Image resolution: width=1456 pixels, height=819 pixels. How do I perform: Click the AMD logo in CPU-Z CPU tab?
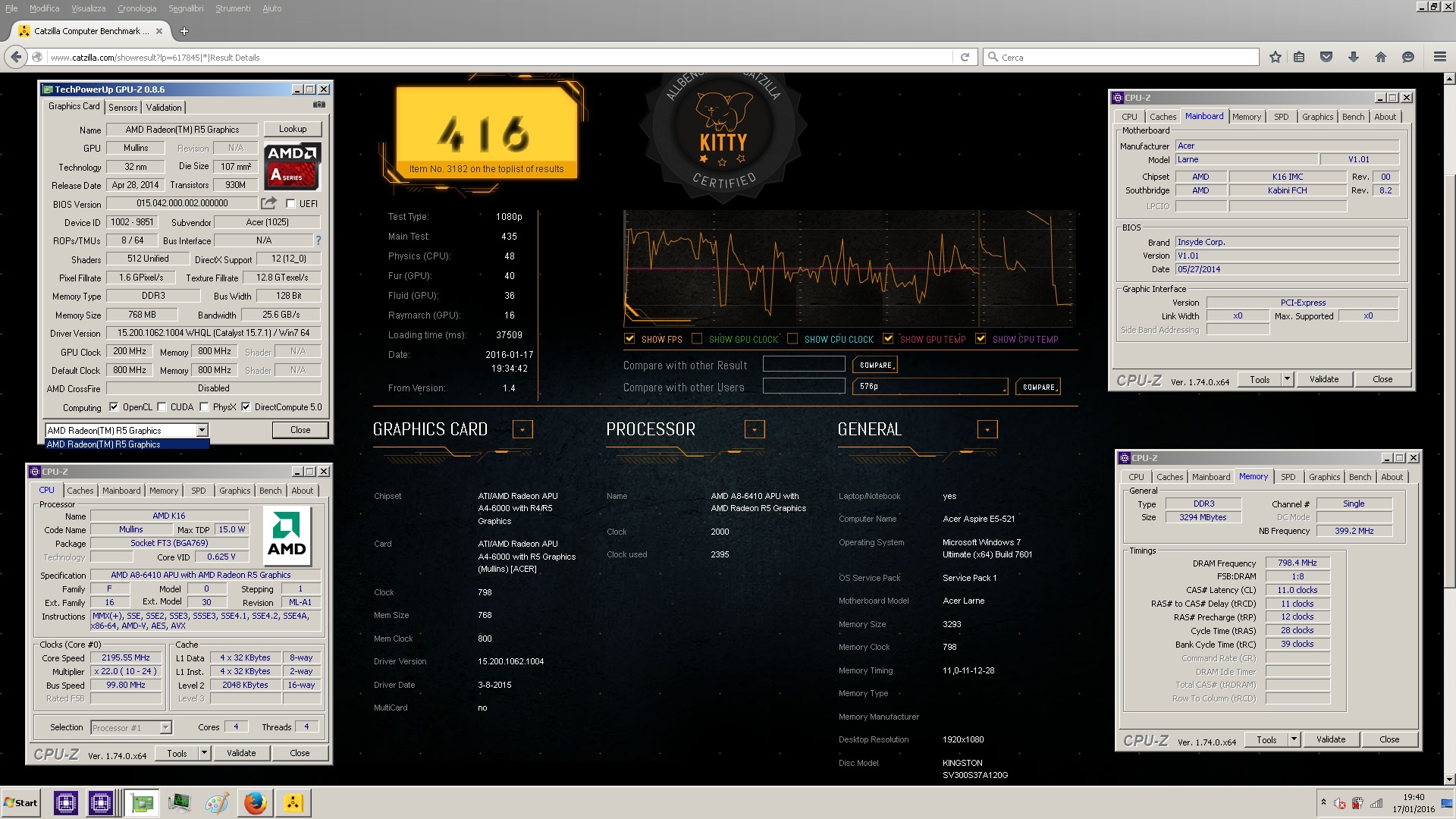point(287,536)
